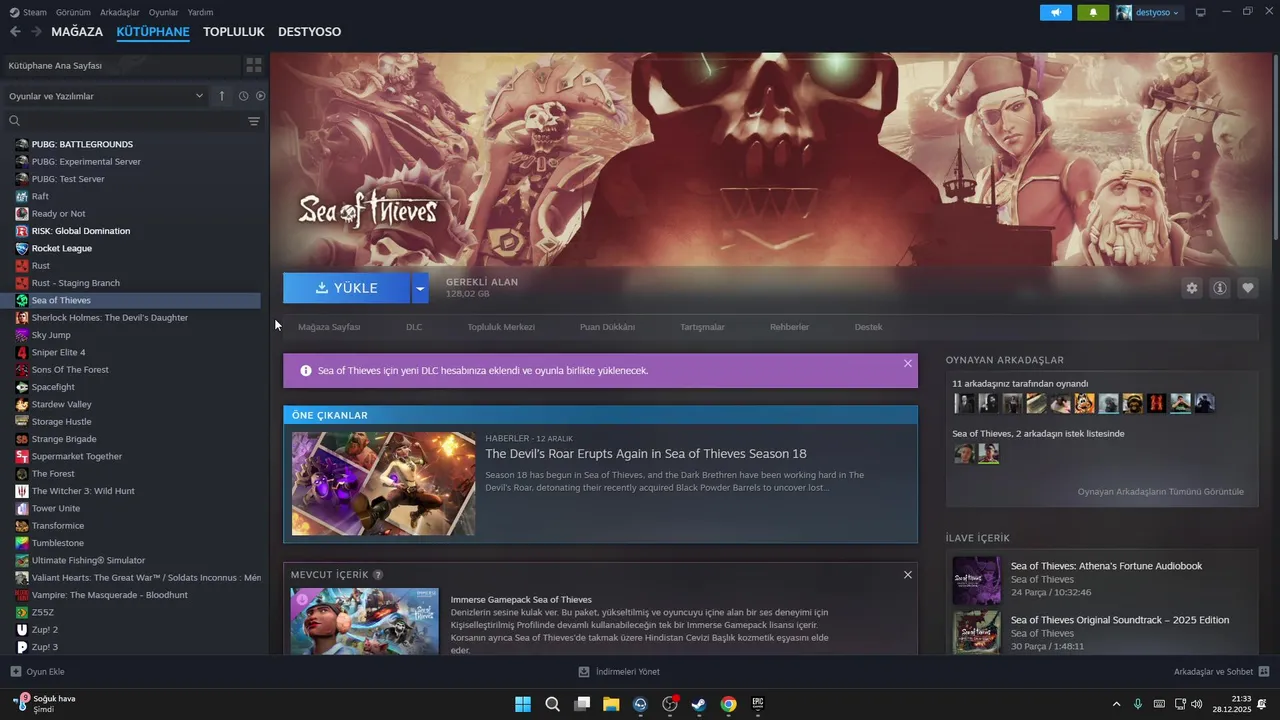Open the library filter settings icon
The height and width of the screenshot is (720, 1280).
(254, 121)
